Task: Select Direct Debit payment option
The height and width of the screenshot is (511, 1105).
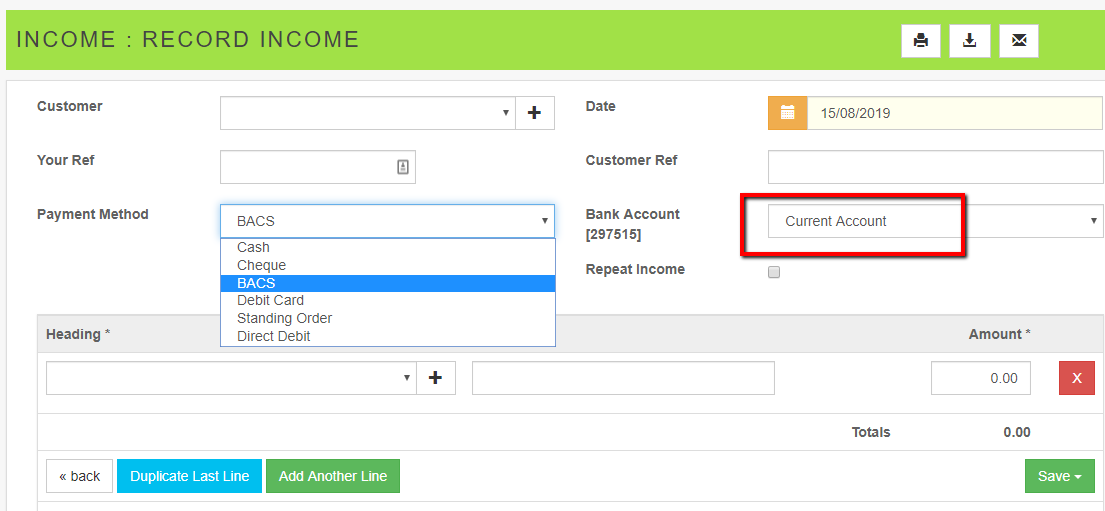Action: tap(388, 336)
